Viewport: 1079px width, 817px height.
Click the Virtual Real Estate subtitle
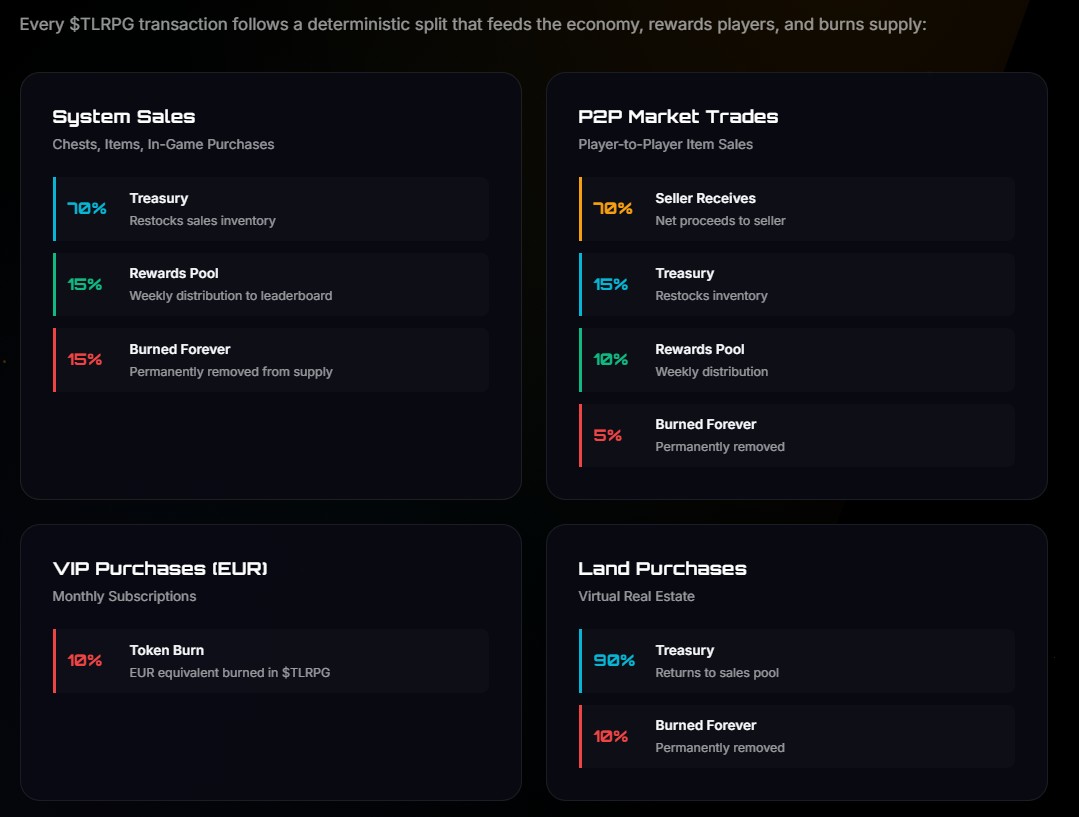coord(637,596)
